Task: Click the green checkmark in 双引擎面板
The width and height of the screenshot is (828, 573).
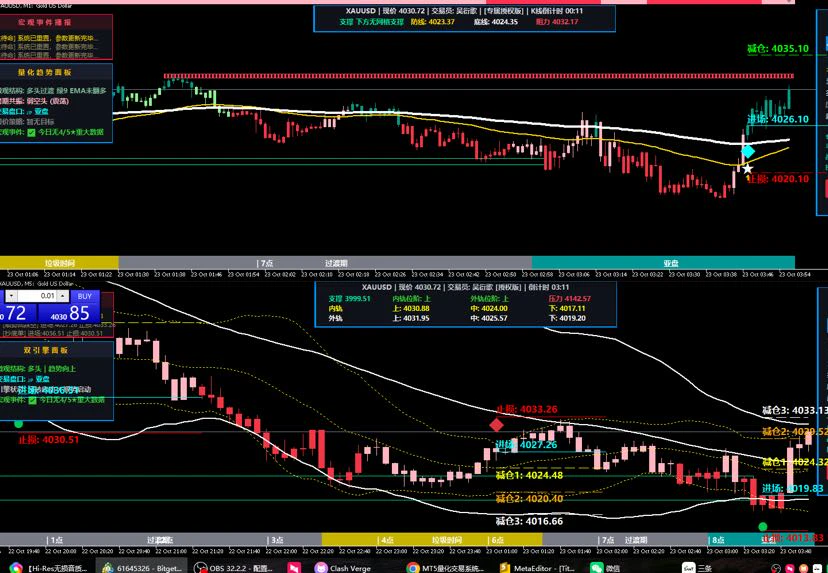Action: pyautogui.click(x=32, y=400)
